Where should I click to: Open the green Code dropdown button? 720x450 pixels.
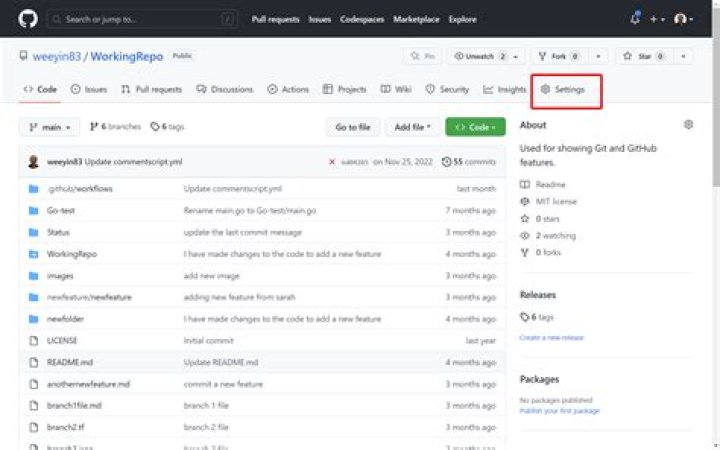(475, 127)
